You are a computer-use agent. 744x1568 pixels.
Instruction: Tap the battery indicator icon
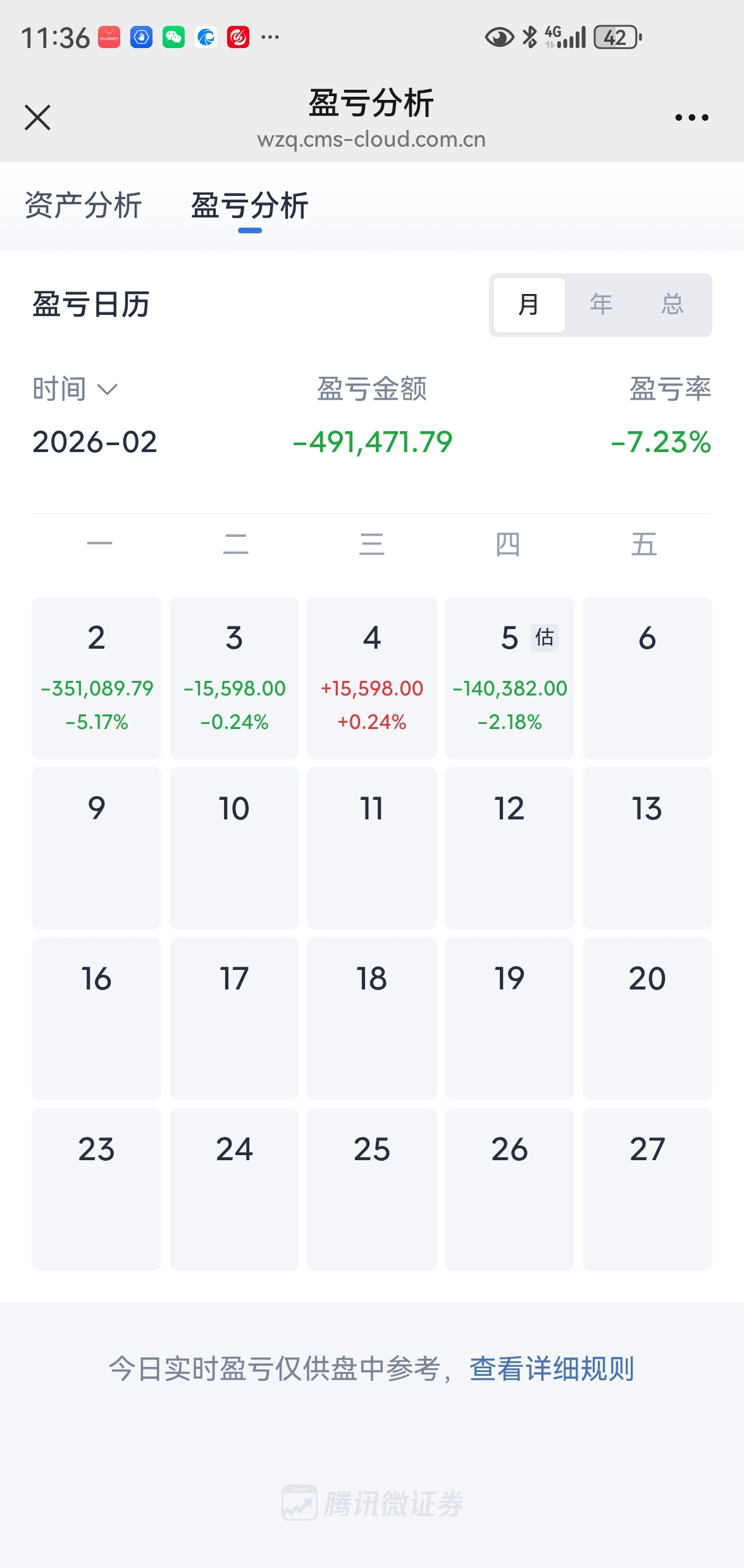pyautogui.click(x=618, y=37)
